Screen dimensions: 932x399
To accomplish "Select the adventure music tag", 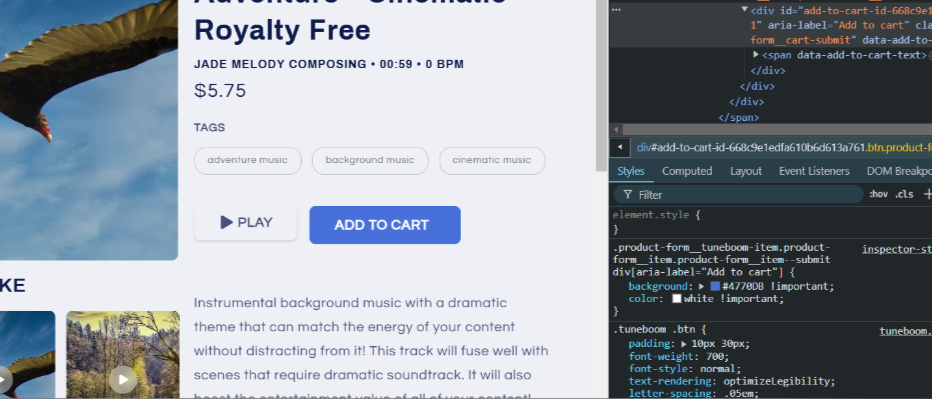I will [247, 161].
